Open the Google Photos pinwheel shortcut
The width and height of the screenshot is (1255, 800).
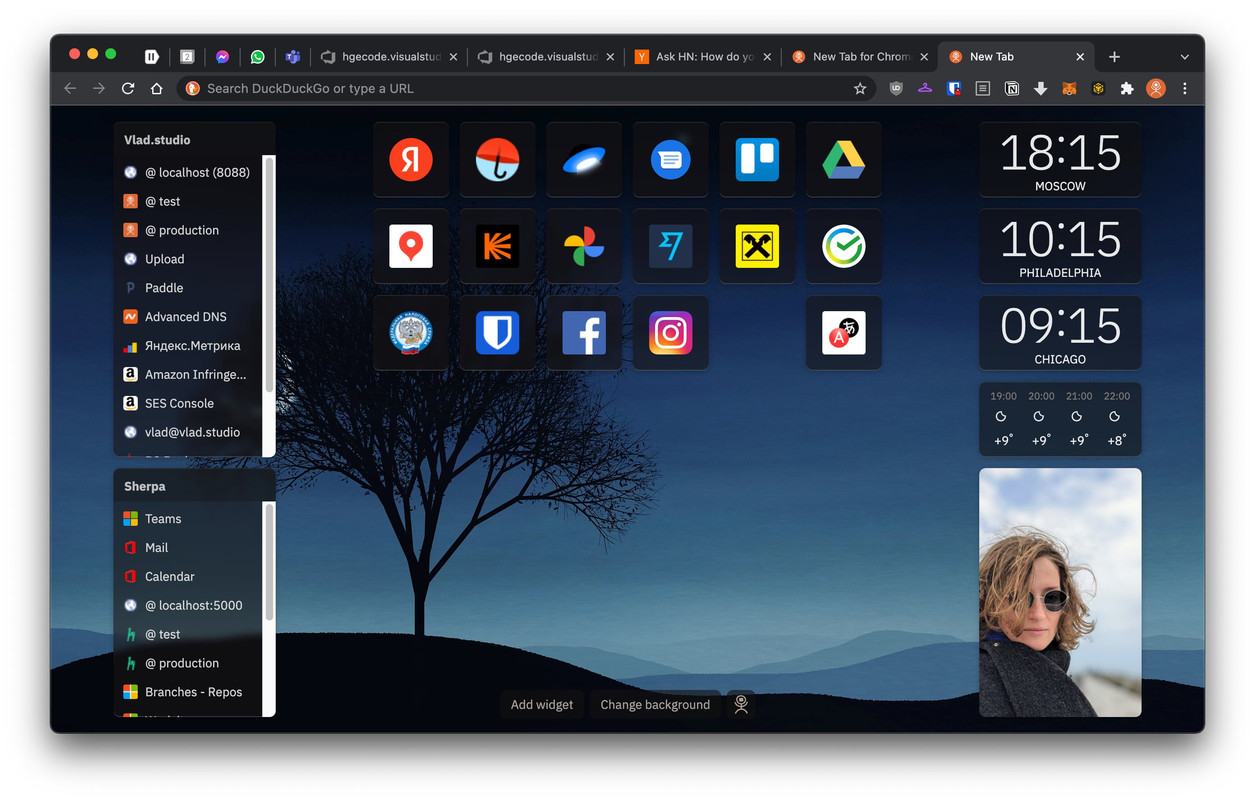tap(584, 246)
